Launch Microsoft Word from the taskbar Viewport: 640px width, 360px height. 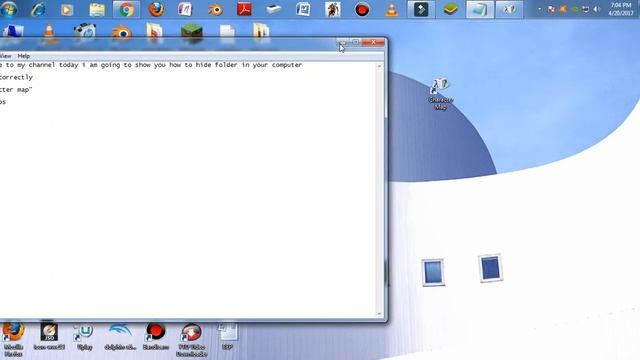[303, 9]
